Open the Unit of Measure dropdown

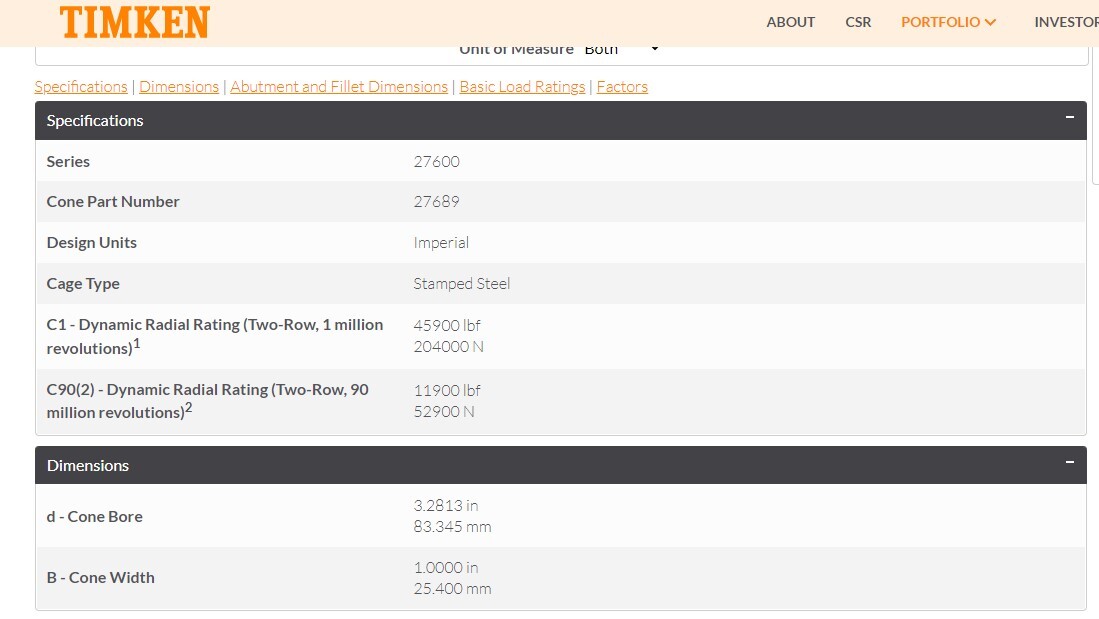point(621,49)
